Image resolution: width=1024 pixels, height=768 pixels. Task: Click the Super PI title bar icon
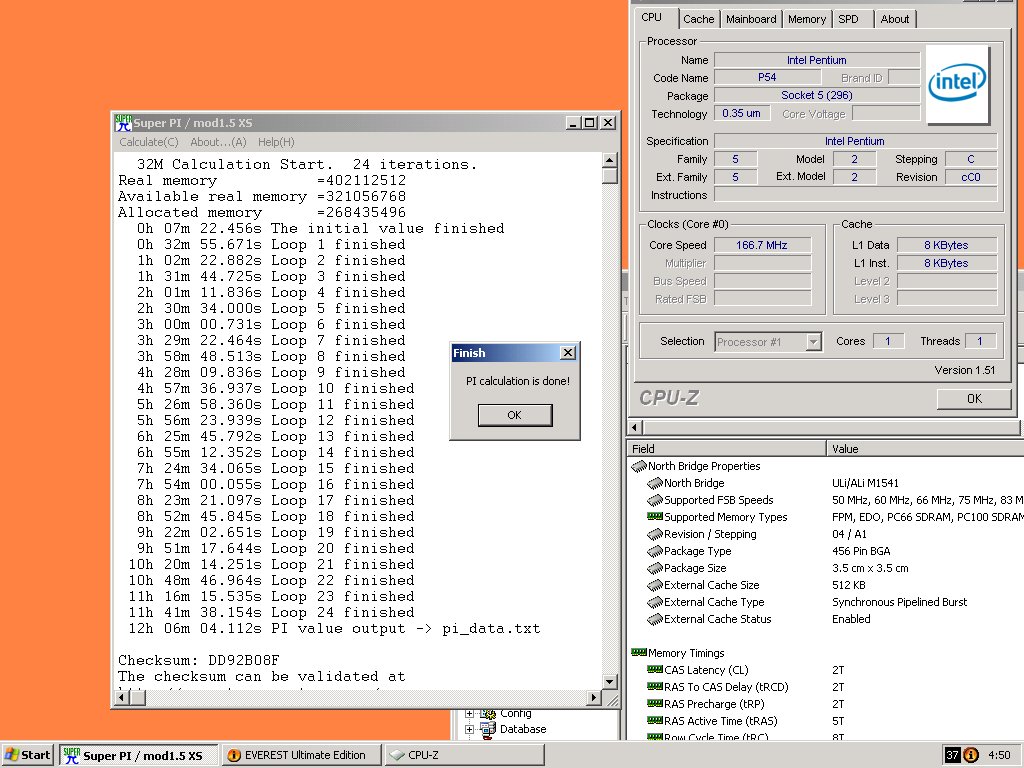pos(123,123)
